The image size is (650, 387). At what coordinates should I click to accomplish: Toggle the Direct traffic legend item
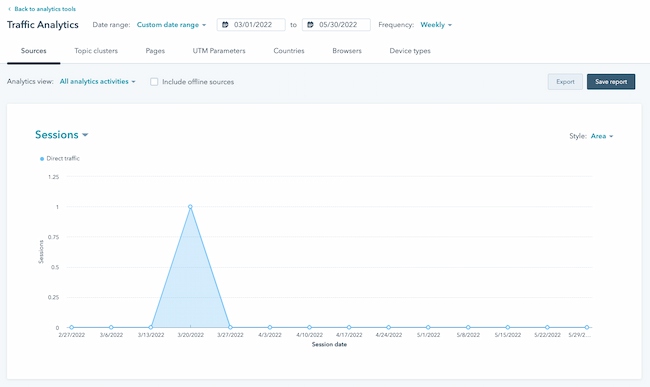coord(60,158)
